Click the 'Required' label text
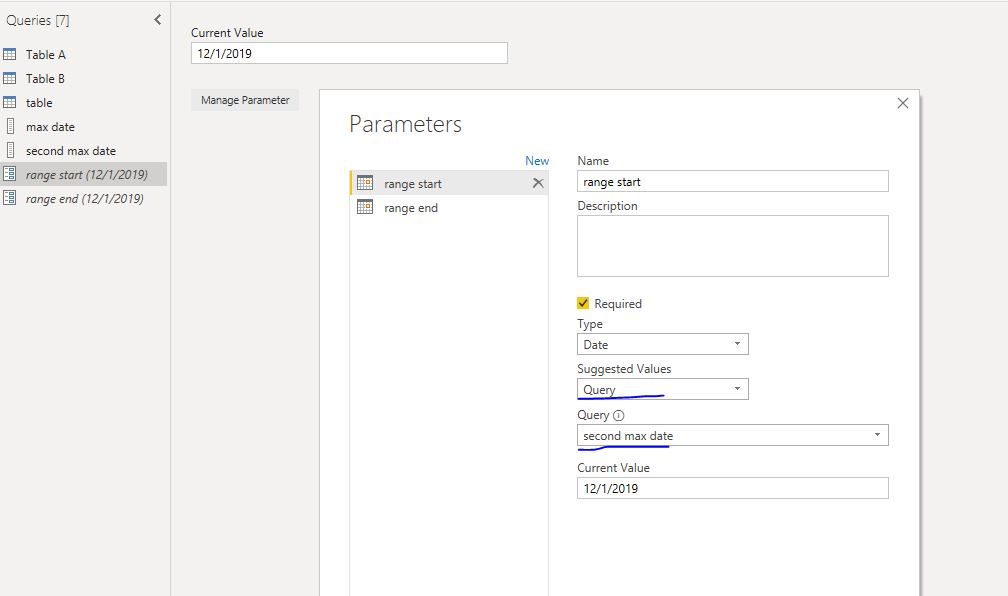This screenshot has width=1008, height=596. point(618,303)
